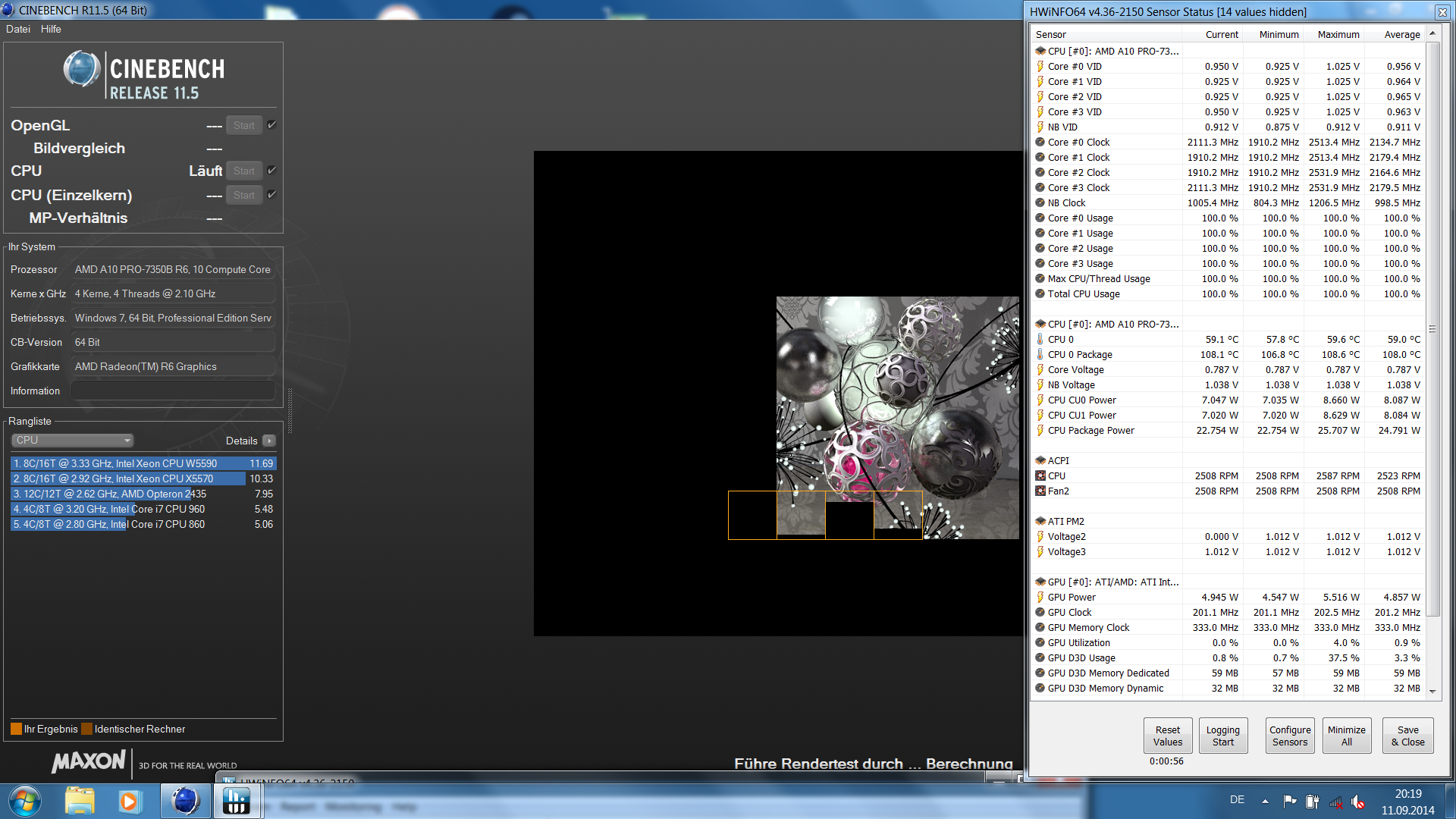Click the Cinebench logo sphere icon

82,69
